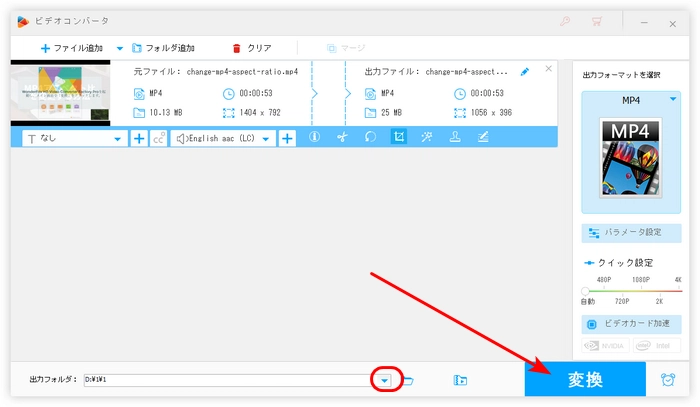Click フォルダ追加 to add a folder
Viewport: 700px width, 407px height.
163,47
